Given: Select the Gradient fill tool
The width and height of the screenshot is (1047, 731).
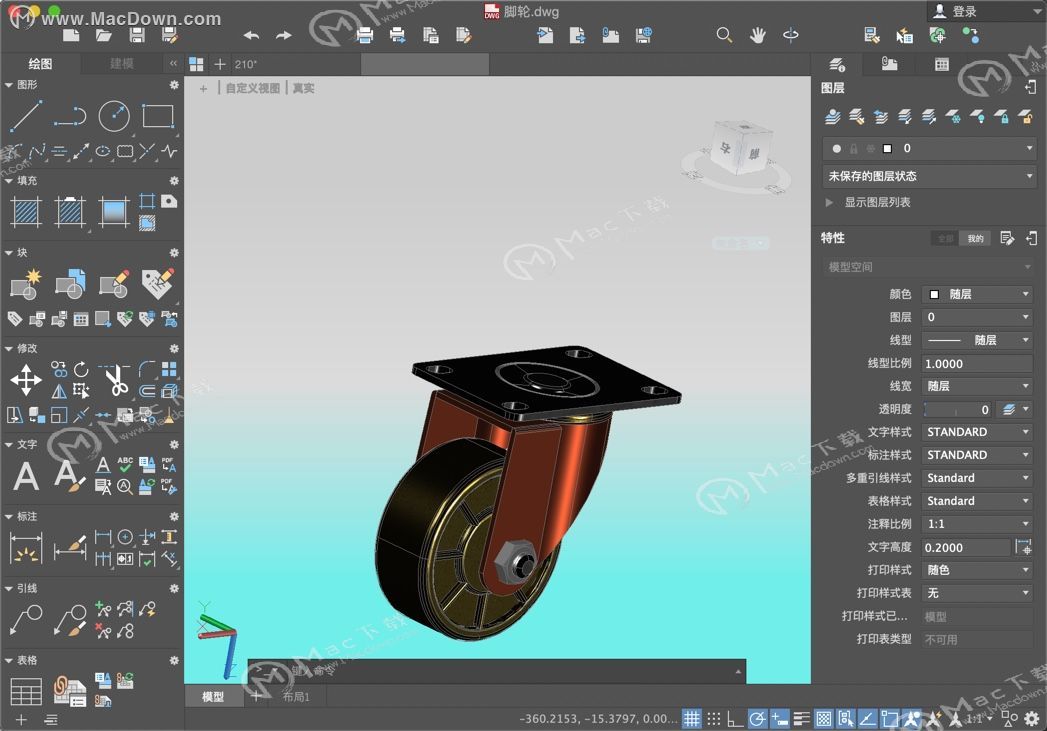Looking at the screenshot, I should pyautogui.click(x=114, y=212).
